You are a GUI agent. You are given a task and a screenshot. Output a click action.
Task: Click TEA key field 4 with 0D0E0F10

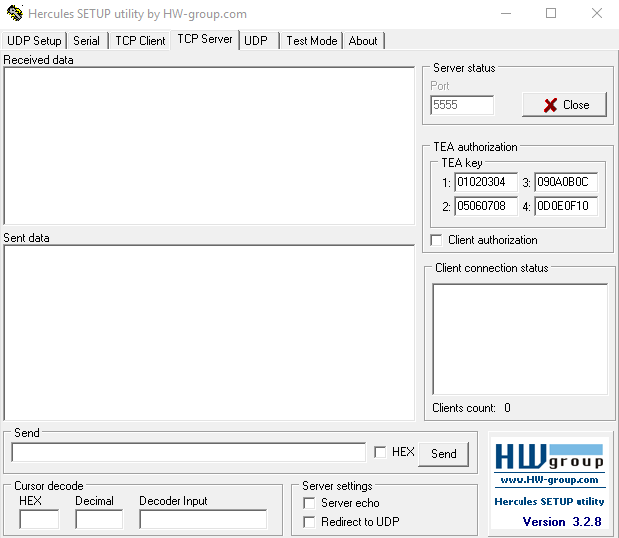pyautogui.click(x=566, y=206)
